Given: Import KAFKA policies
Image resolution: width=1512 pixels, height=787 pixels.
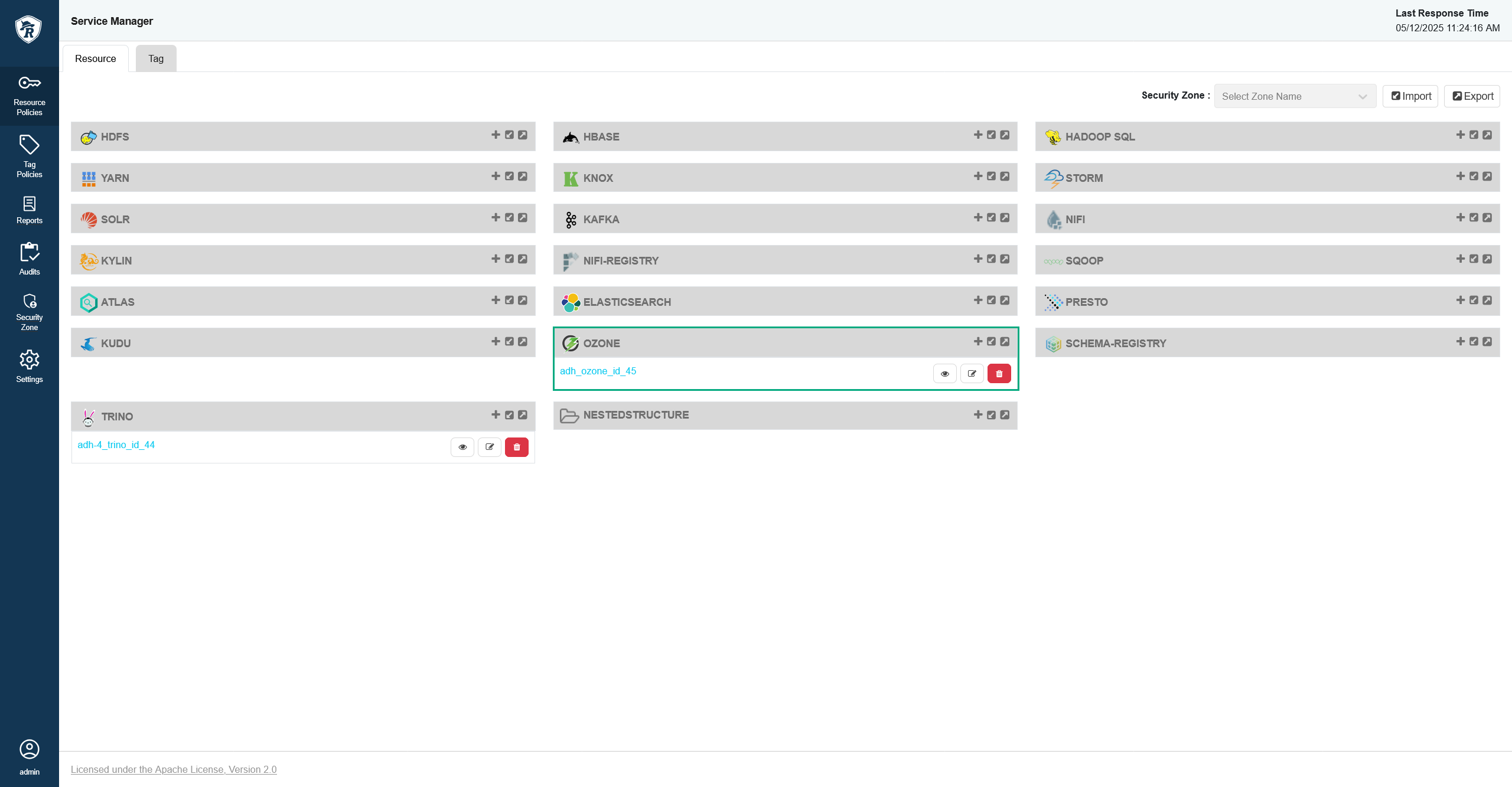Looking at the screenshot, I should pyautogui.click(x=991, y=218).
